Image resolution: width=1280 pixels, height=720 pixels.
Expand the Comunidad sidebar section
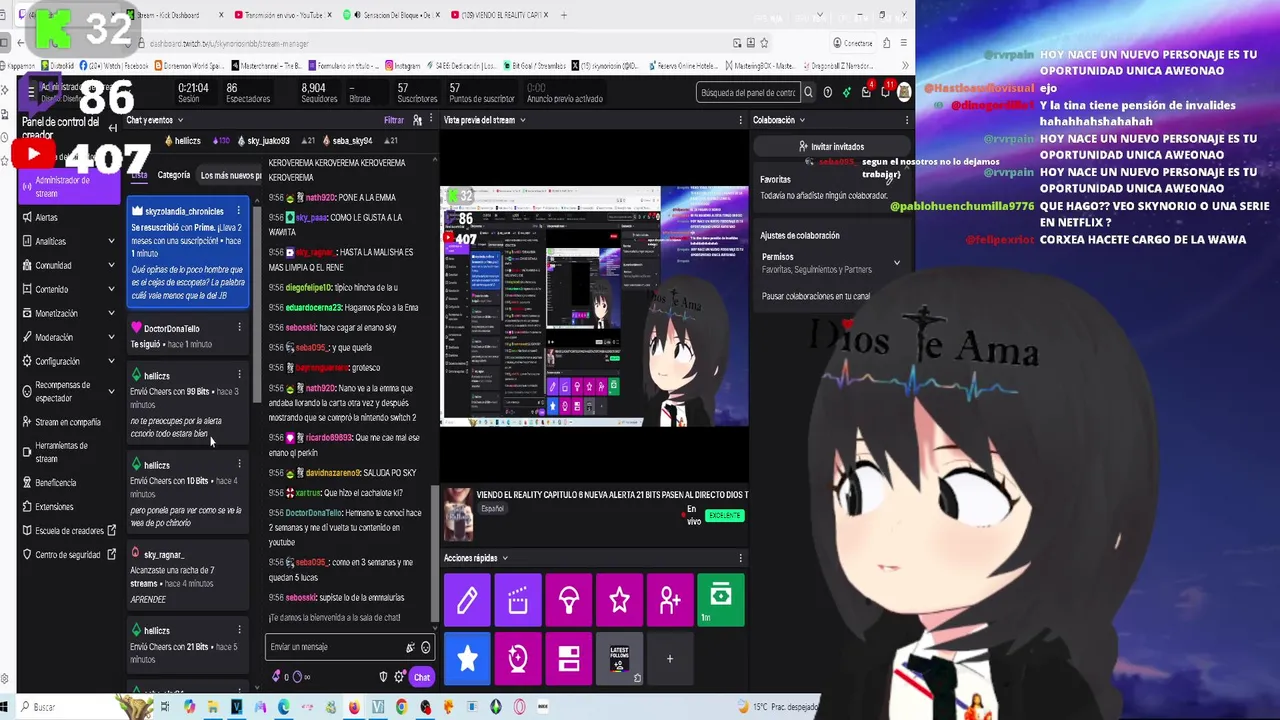[111, 265]
